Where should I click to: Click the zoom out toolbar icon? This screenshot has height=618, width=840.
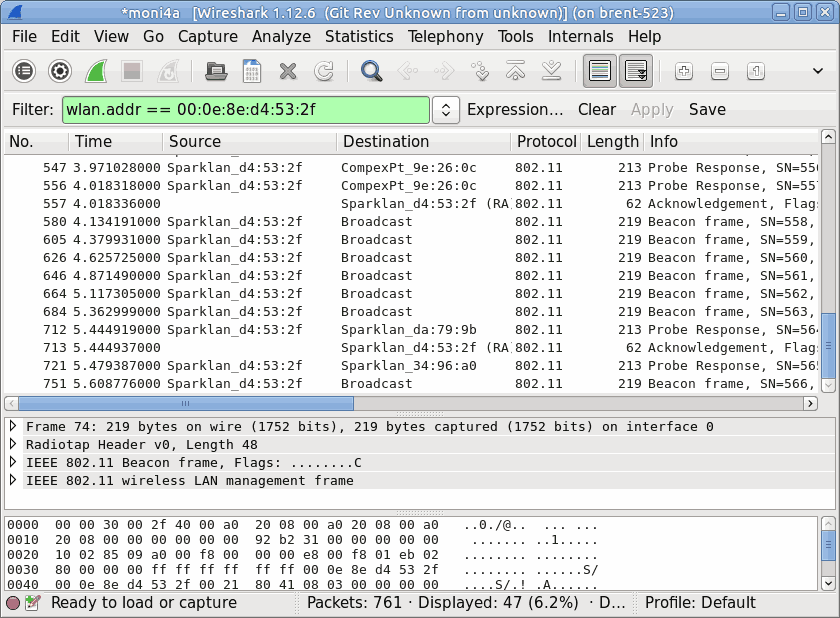(x=719, y=71)
